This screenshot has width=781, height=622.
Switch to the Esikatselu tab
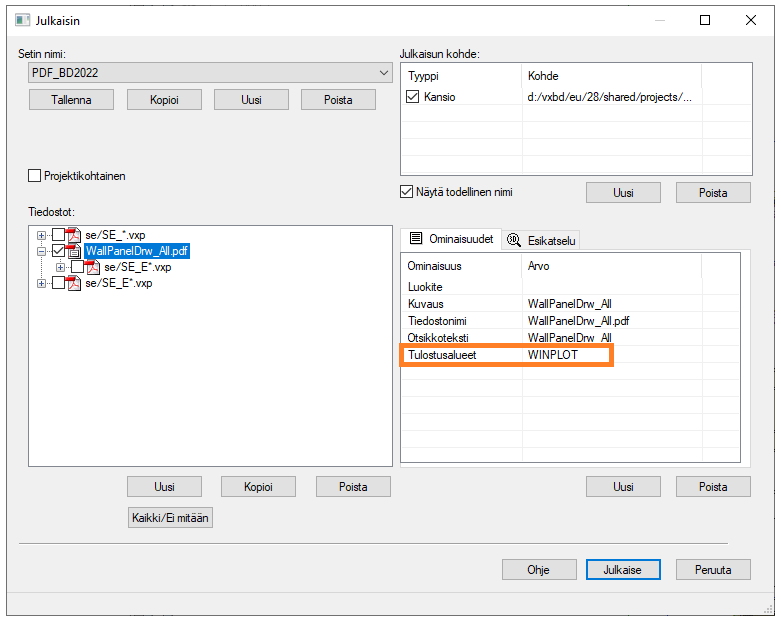(x=541, y=240)
